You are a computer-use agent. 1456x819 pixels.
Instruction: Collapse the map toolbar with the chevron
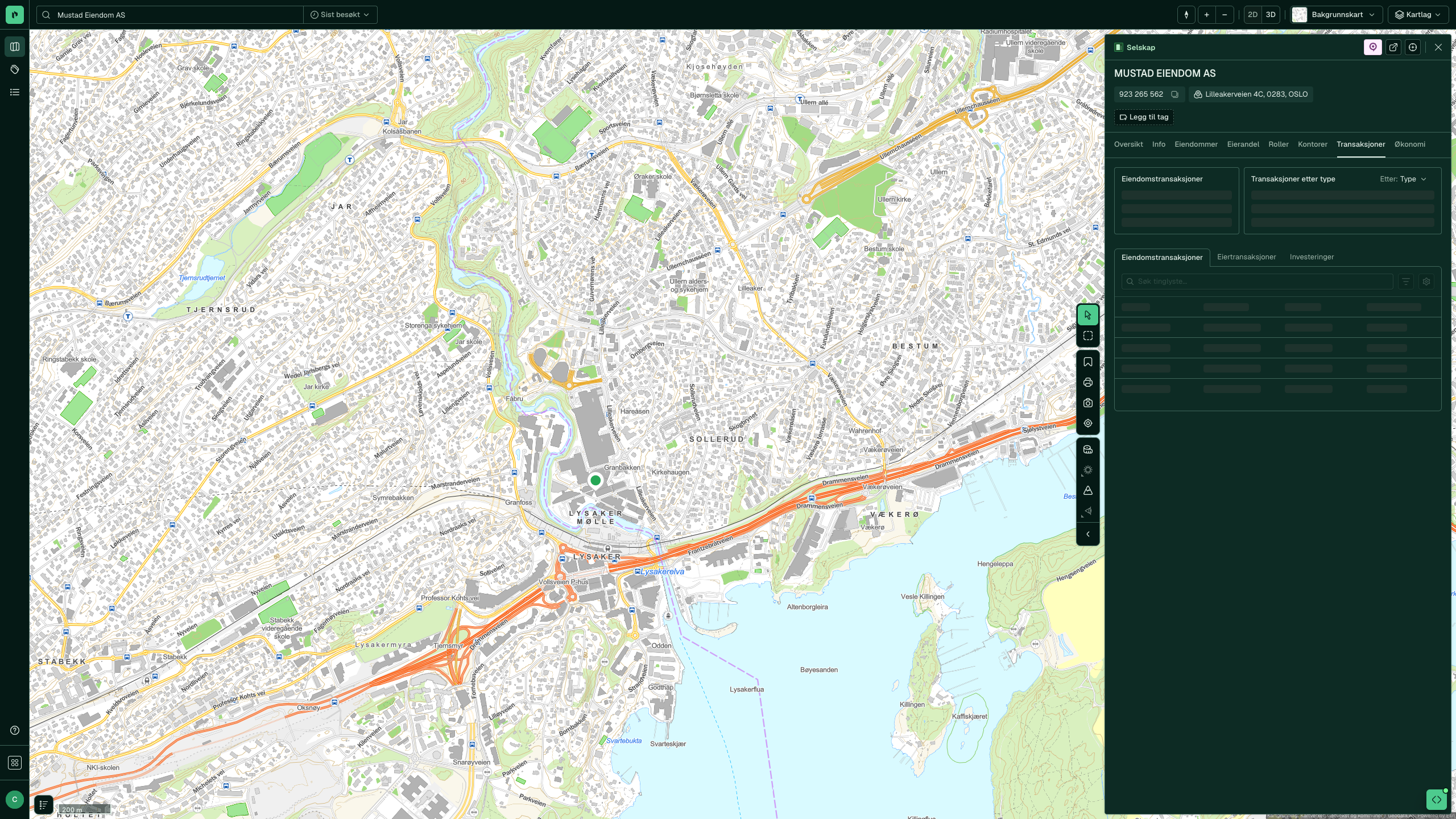click(x=1087, y=534)
